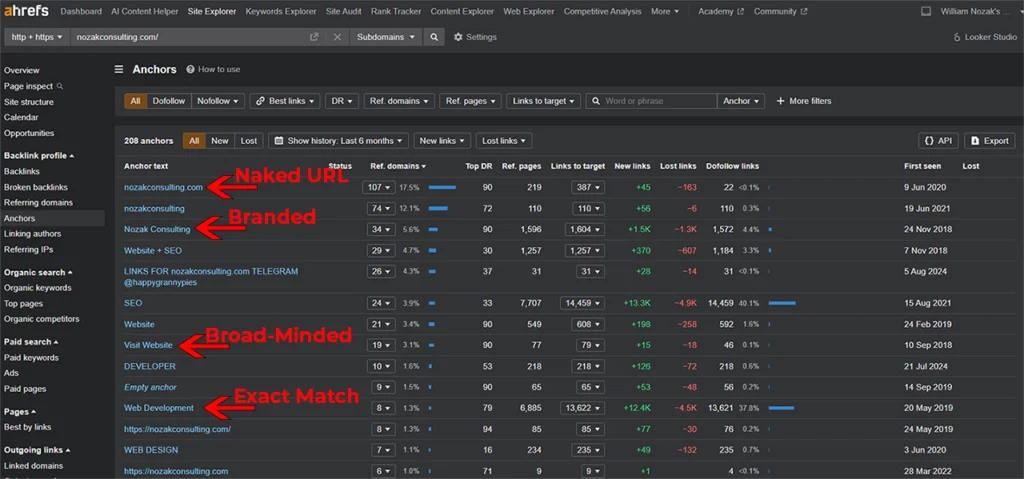Click the search magnifier button next to Subdomains
Image resolution: width=1024 pixels, height=479 pixels.
434,37
